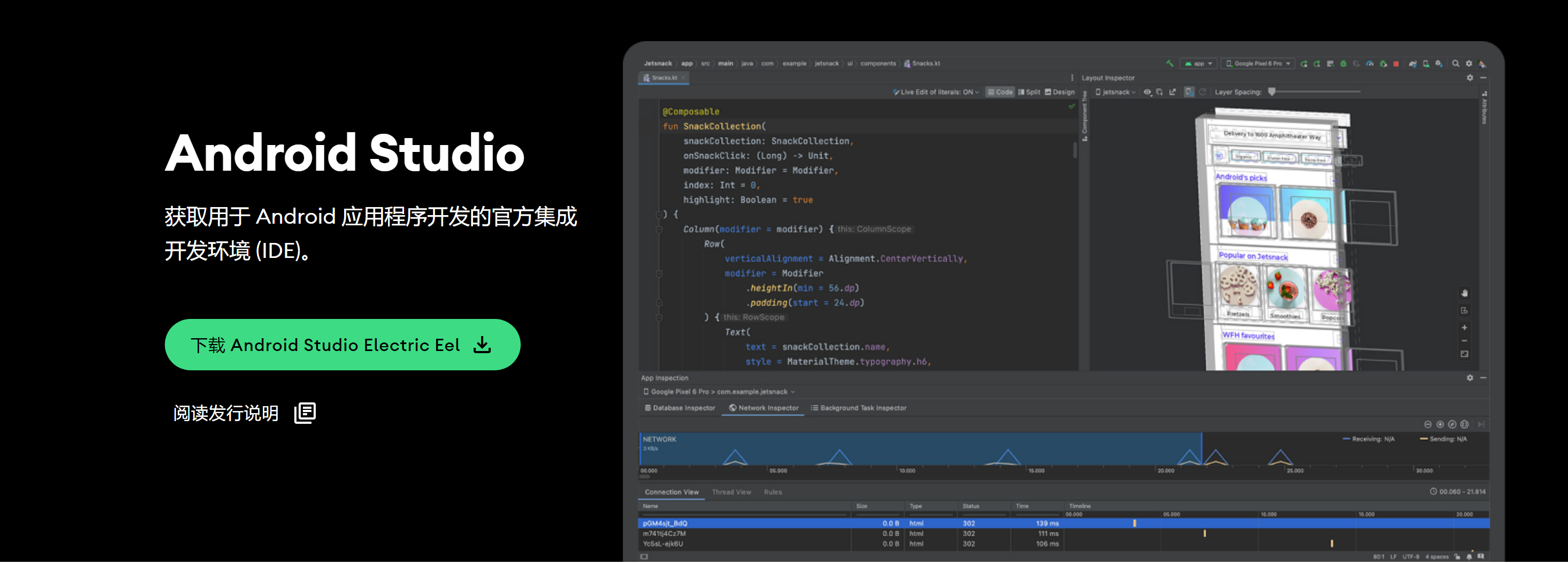Stop the running app with red square
This screenshot has height=564, width=1568.
pyautogui.click(x=1396, y=64)
